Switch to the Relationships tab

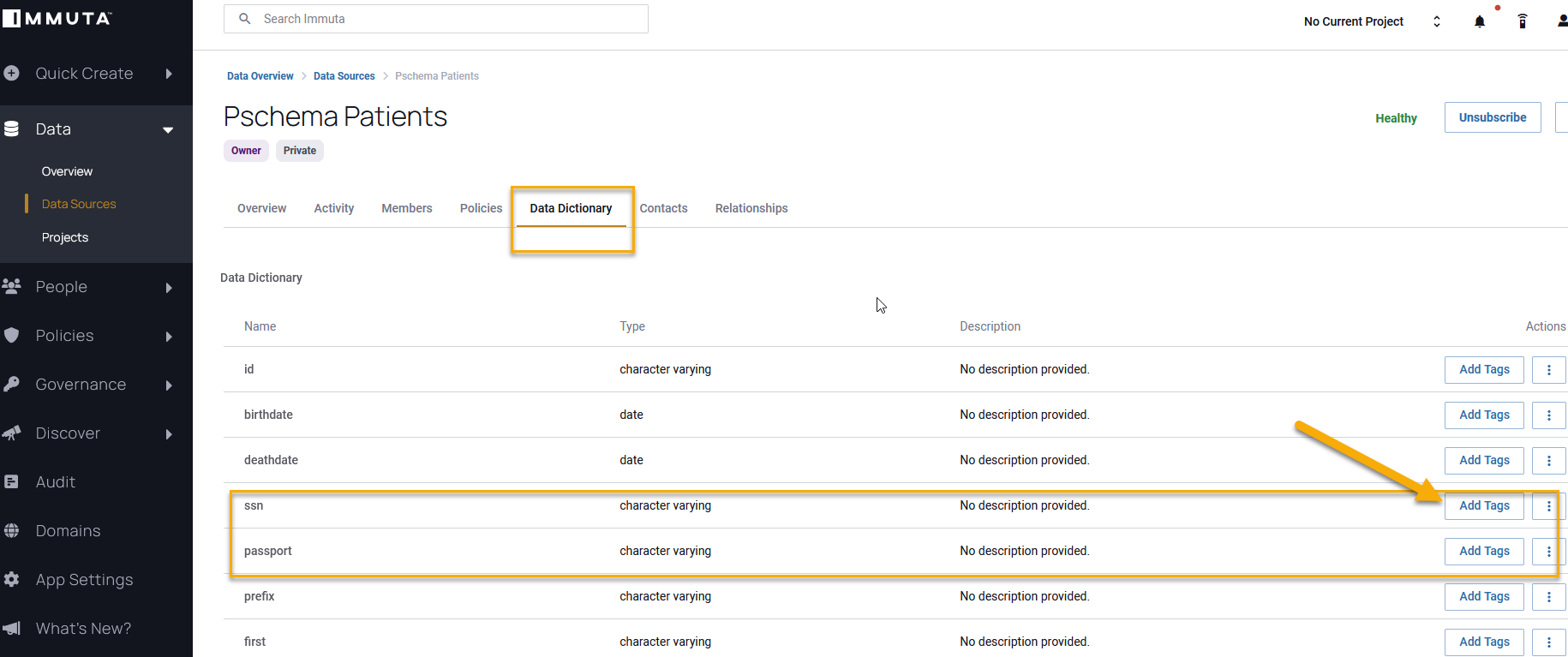tap(751, 208)
